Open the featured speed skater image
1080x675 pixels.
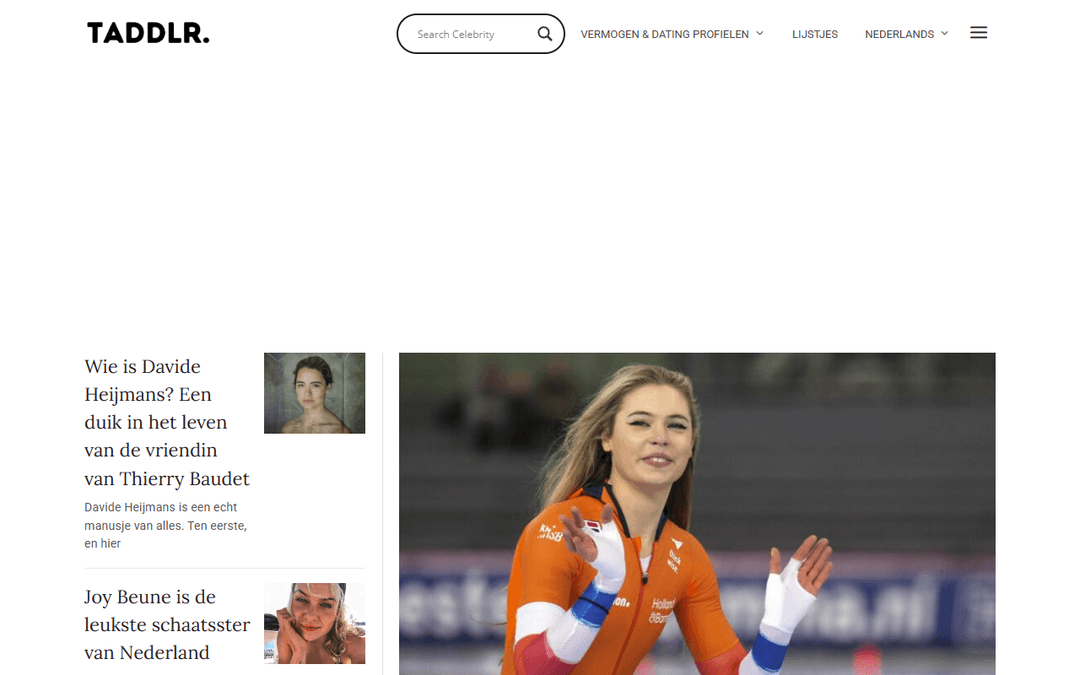(x=697, y=514)
